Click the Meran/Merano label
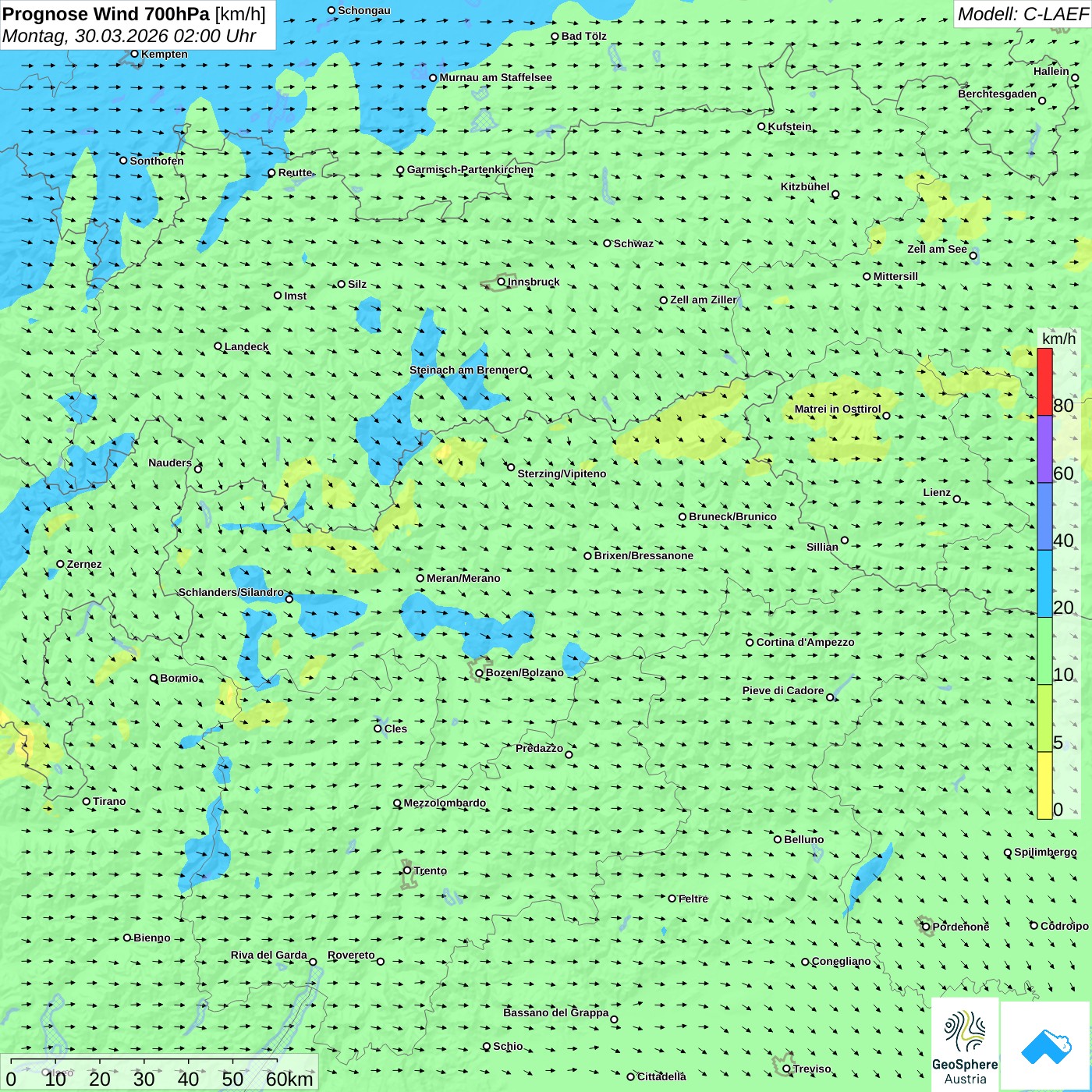Viewport: 1092px width, 1092px height. coord(463,578)
